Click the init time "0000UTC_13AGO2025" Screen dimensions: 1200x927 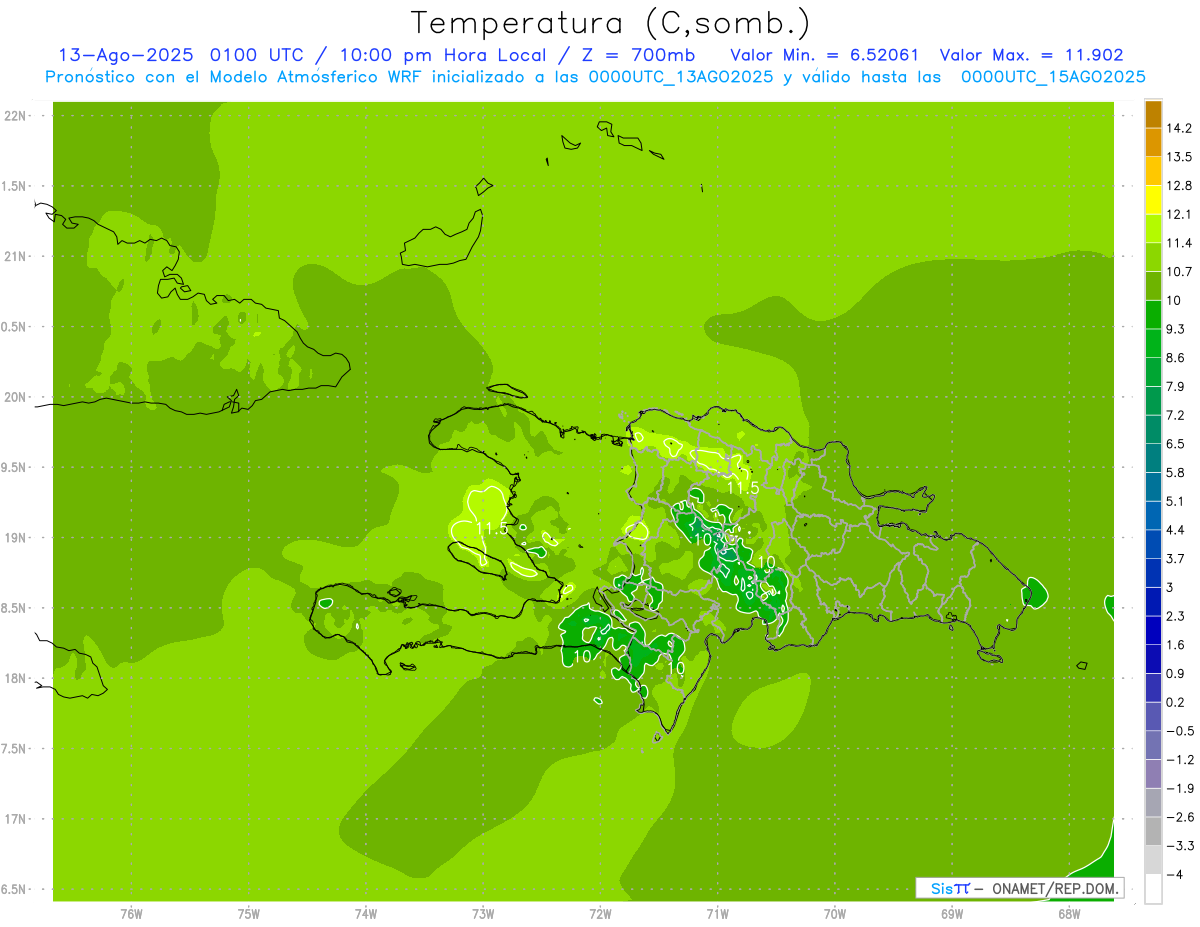(x=681, y=77)
